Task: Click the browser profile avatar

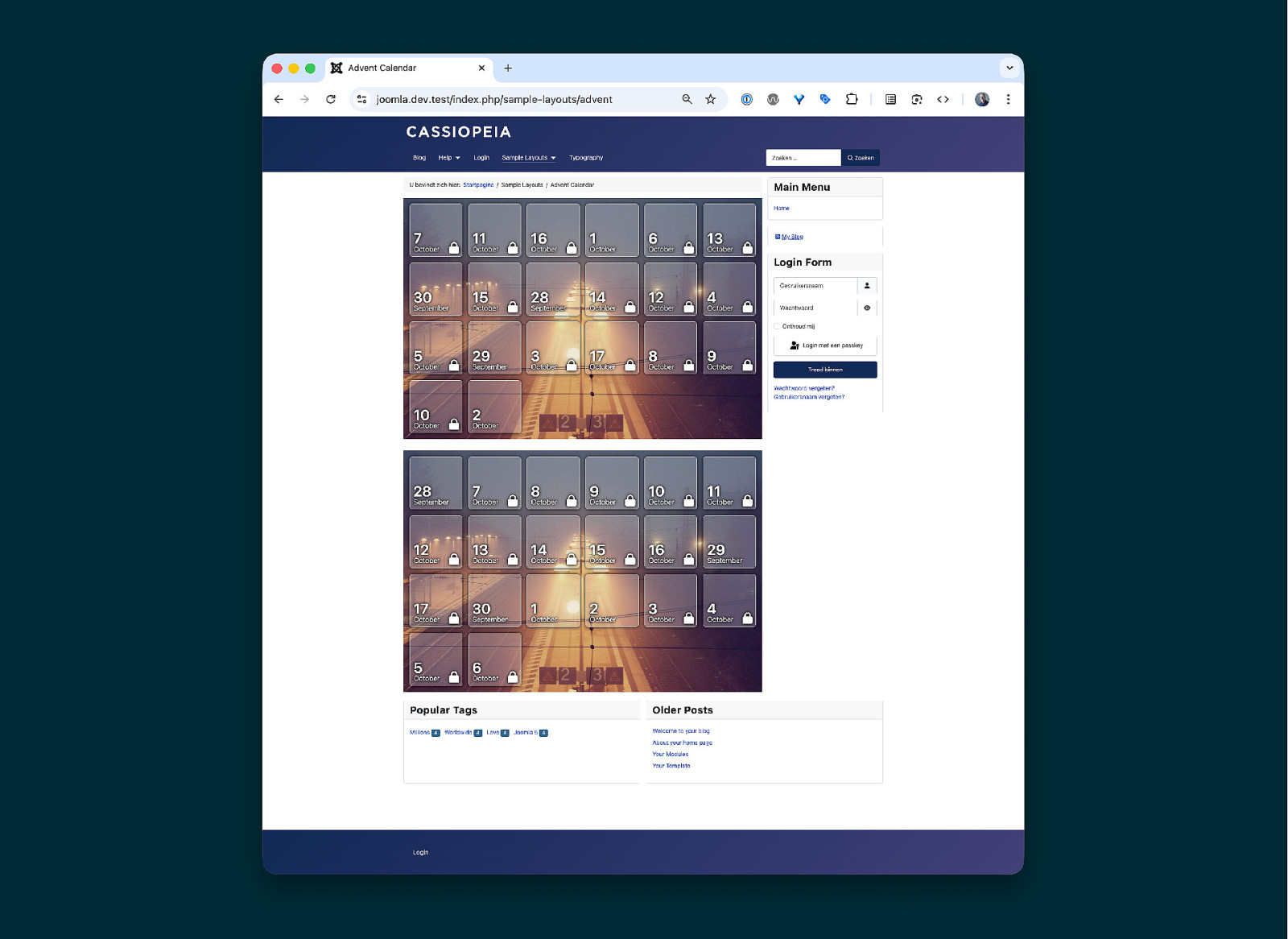Action: pyautogui.click(x=981, y=99)
